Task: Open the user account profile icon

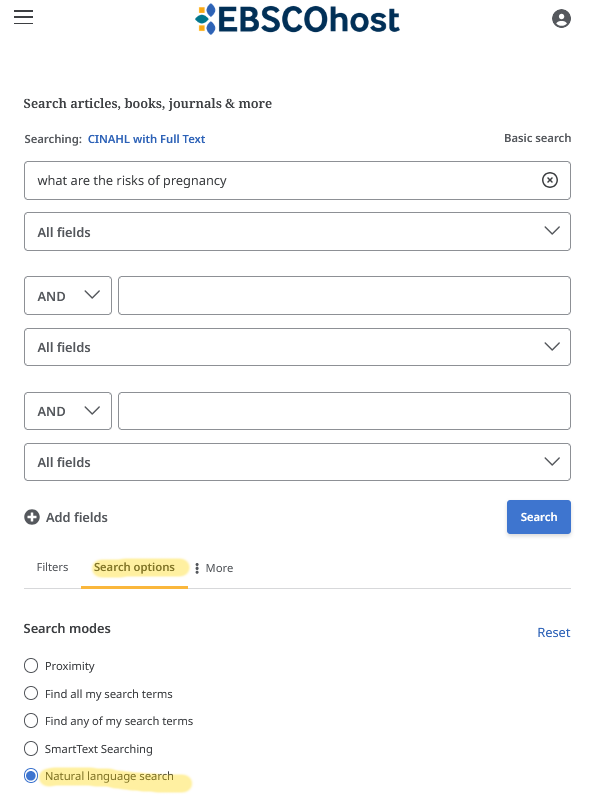Action: [561, 19]
